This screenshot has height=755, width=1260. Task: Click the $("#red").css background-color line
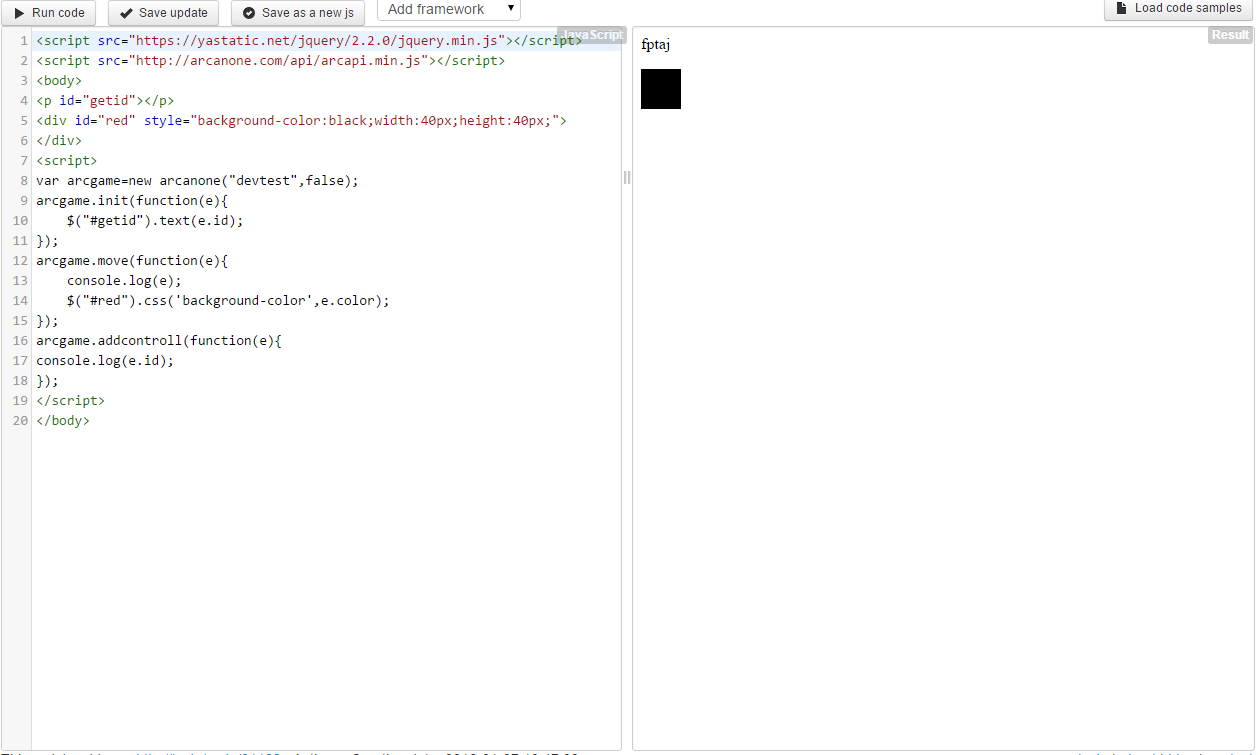[x=228, y=301]
